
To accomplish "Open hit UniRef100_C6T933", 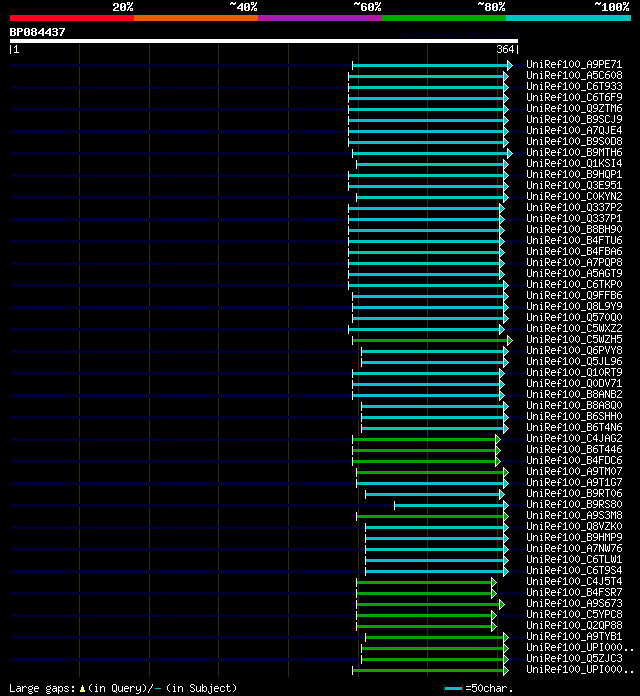I will click(x=574, y=87).
